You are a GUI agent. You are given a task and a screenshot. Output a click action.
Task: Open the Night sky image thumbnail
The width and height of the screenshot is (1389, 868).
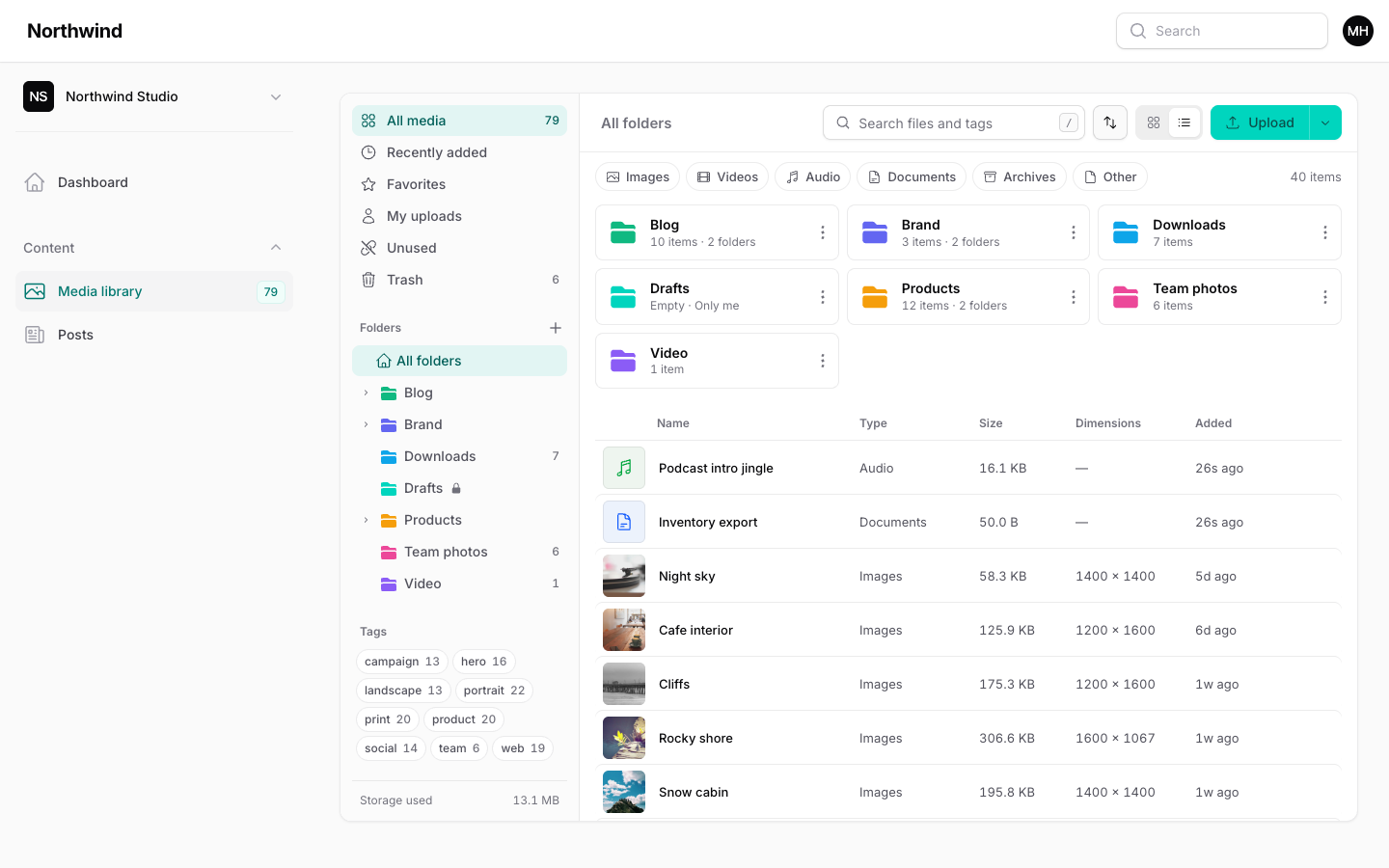pos(624,576)
